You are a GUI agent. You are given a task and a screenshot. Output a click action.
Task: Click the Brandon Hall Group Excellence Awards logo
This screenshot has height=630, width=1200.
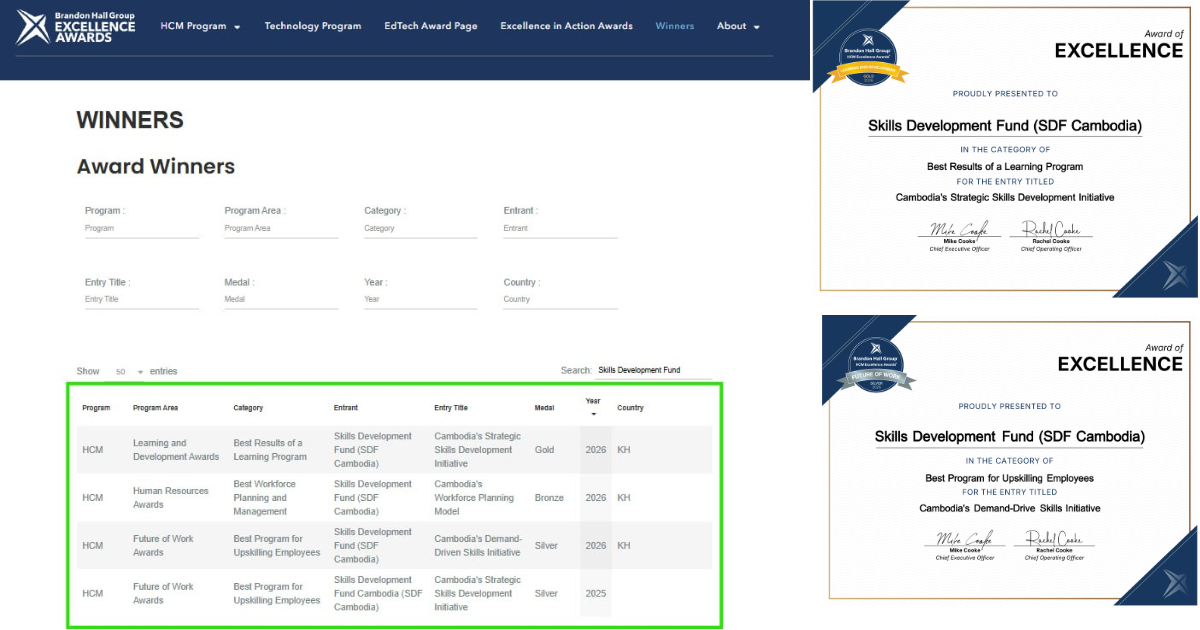(76, 27)
